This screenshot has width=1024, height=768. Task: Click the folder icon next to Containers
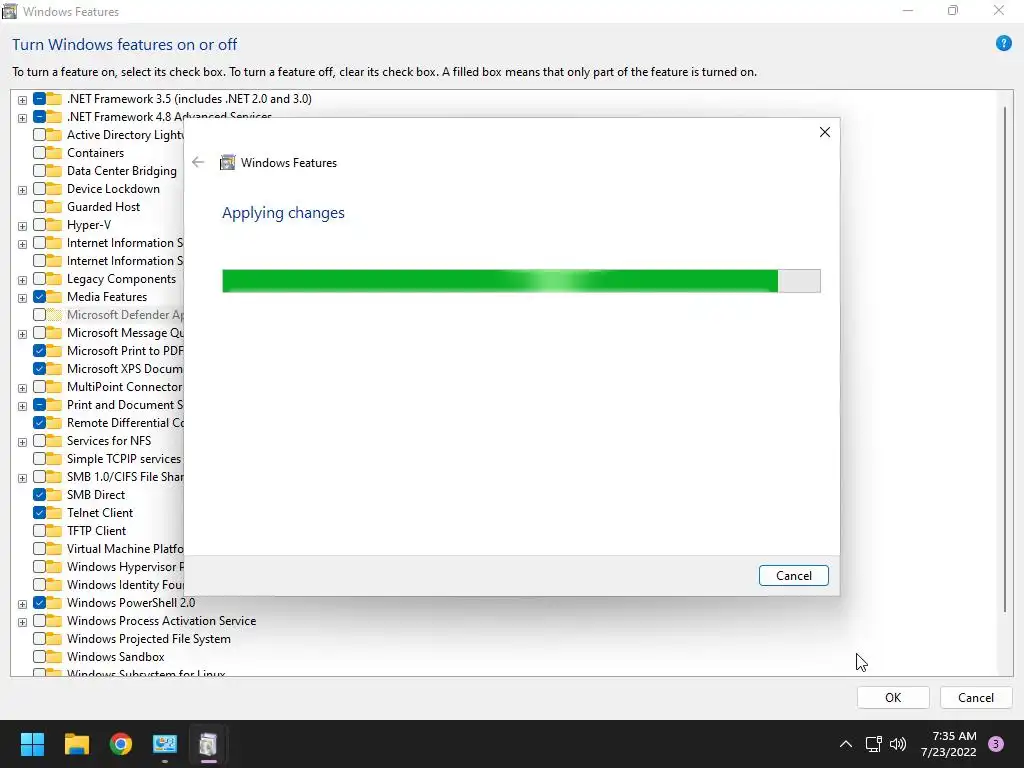click(x=54, y=153)
